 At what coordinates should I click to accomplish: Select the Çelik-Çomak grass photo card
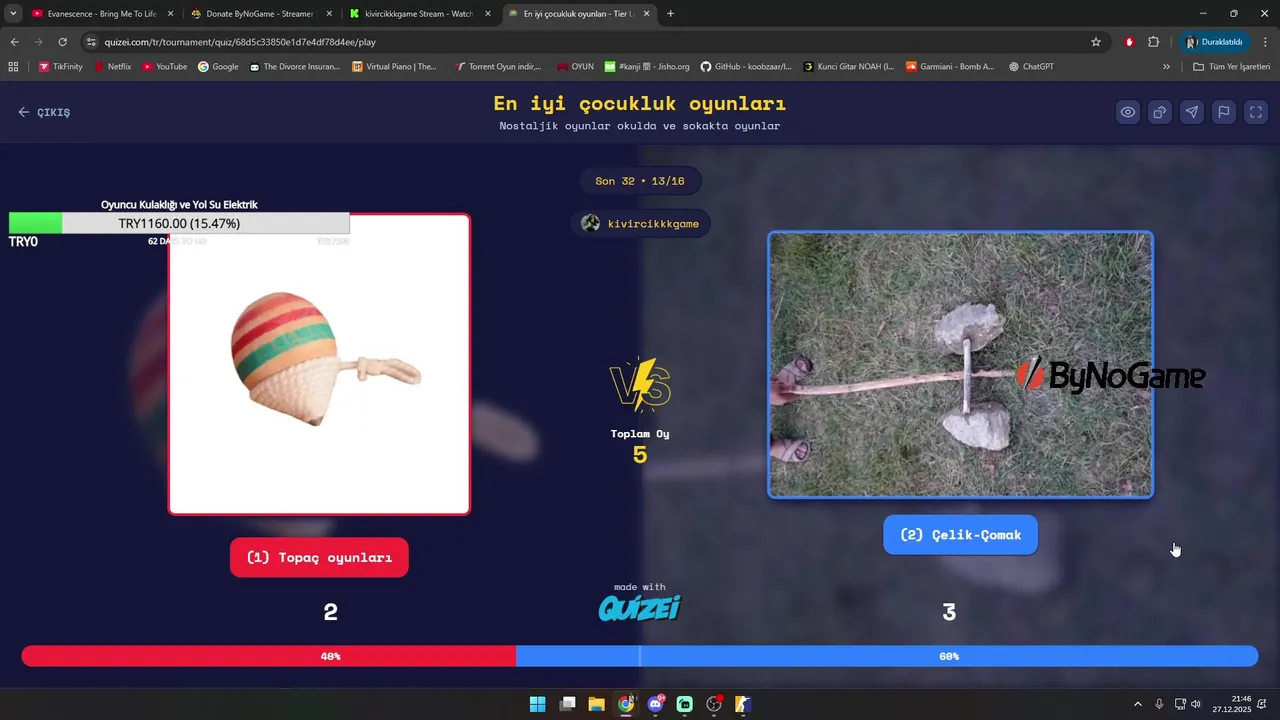[960, 365]
